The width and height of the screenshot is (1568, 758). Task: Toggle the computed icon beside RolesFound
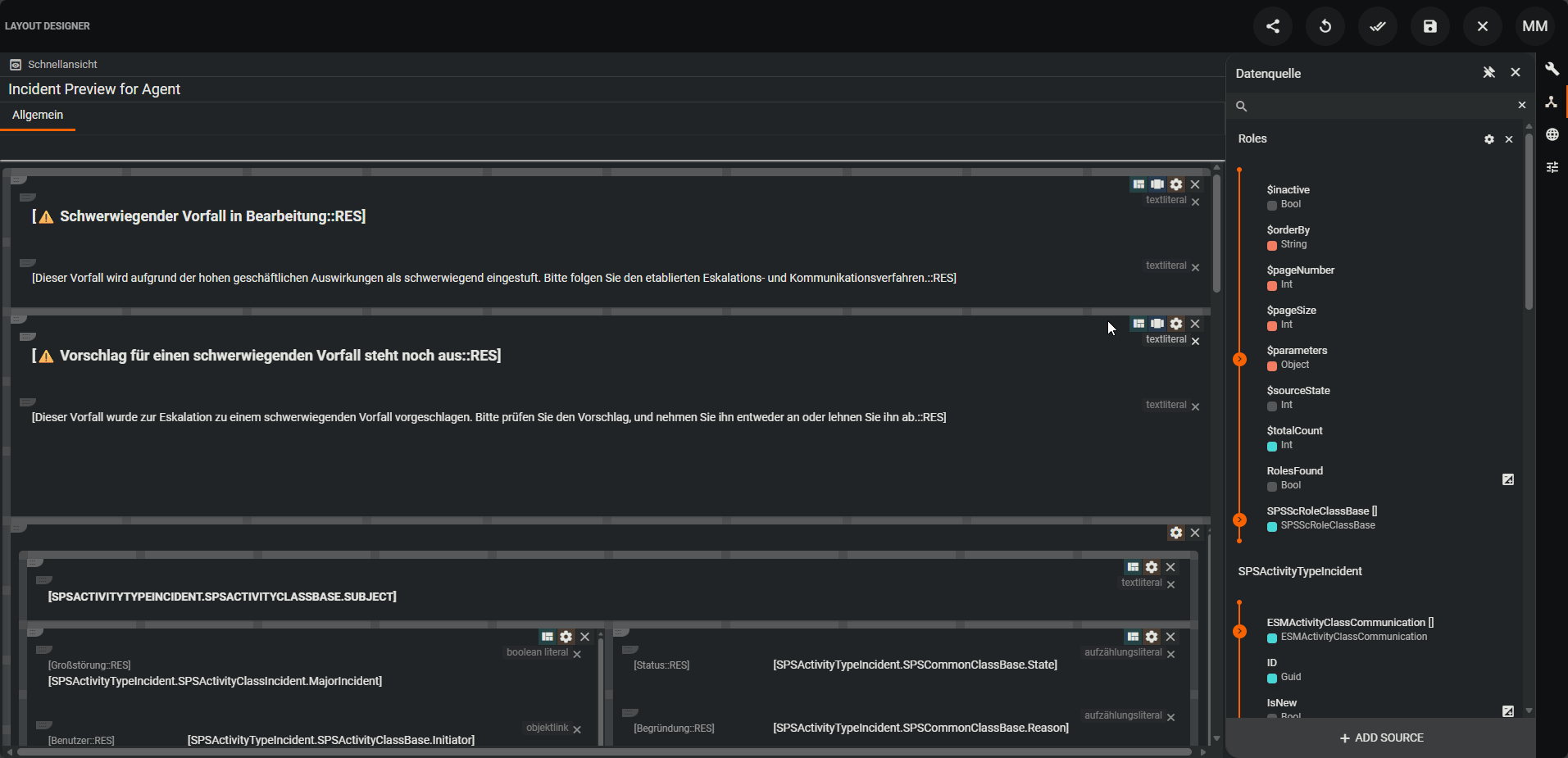point(1507,479)
